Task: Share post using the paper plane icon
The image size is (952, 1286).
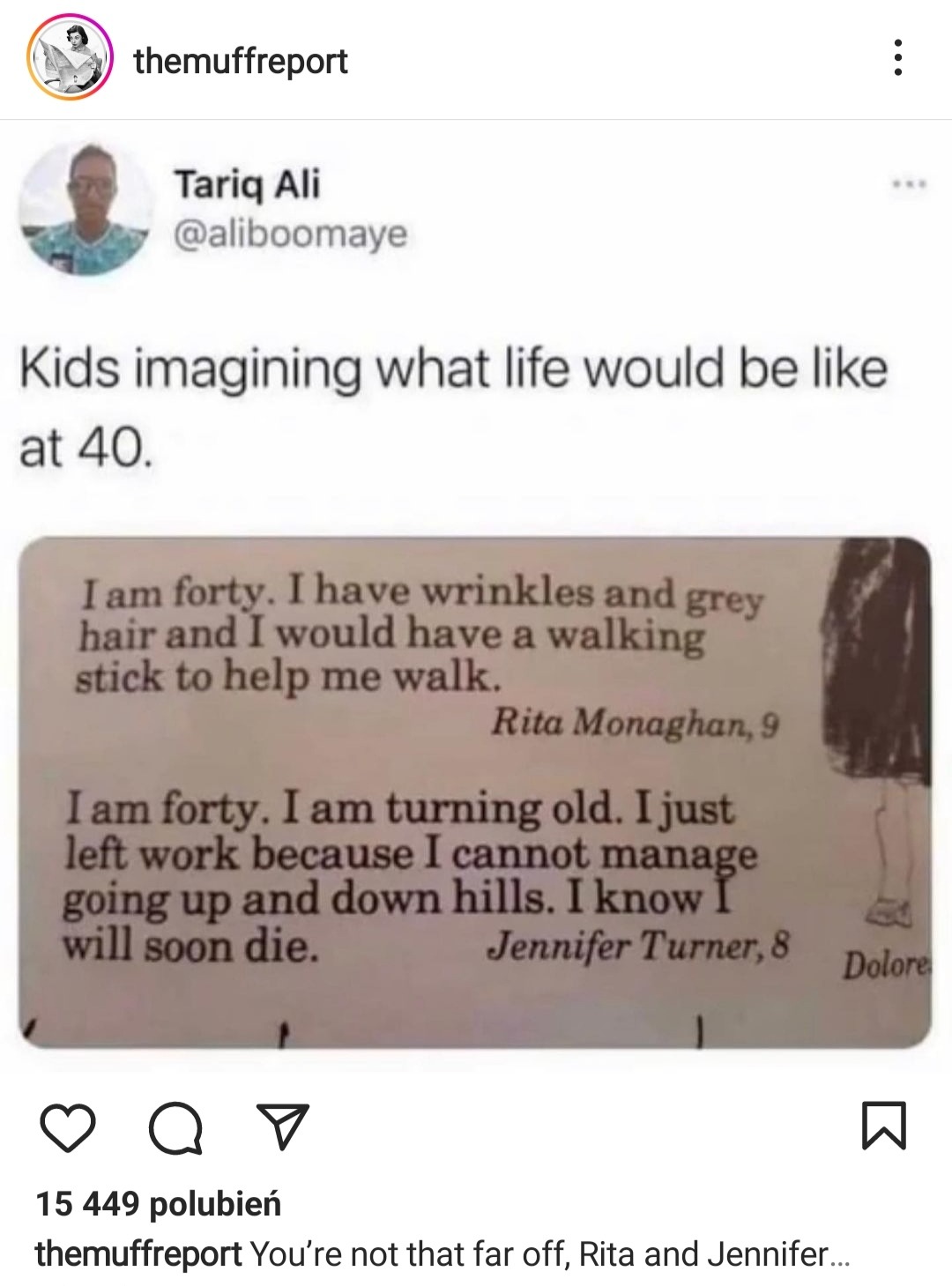Action: click(x=282, y=1127)
